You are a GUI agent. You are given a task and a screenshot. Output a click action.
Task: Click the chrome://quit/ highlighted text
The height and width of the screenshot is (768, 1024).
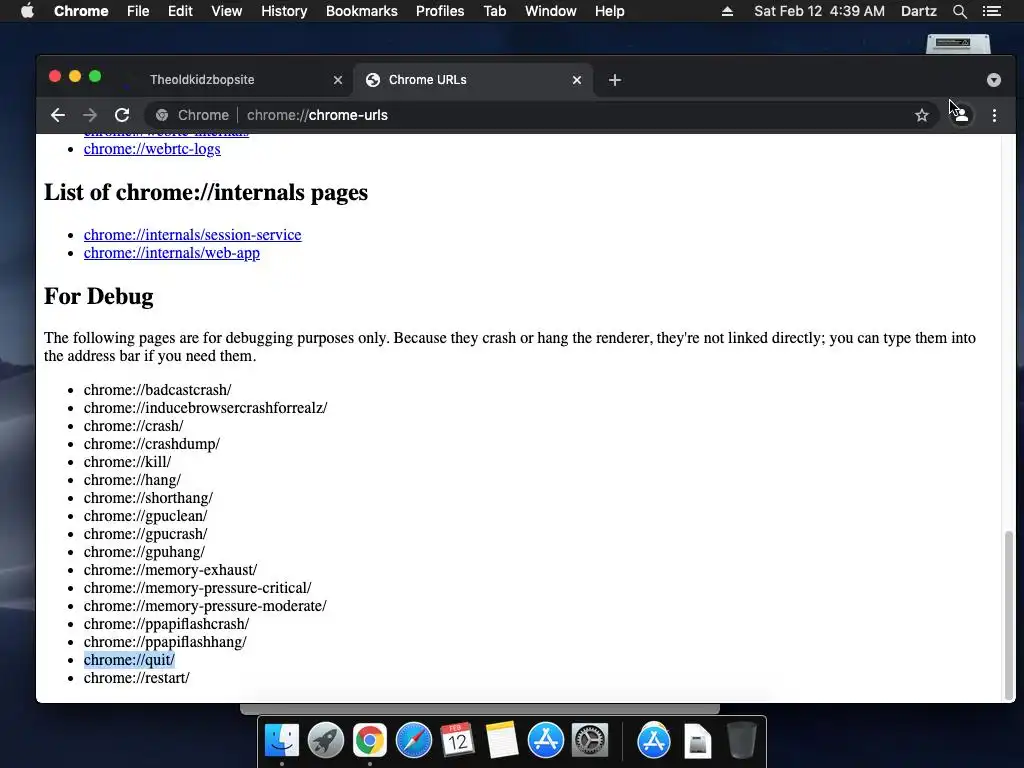[129, 660]
